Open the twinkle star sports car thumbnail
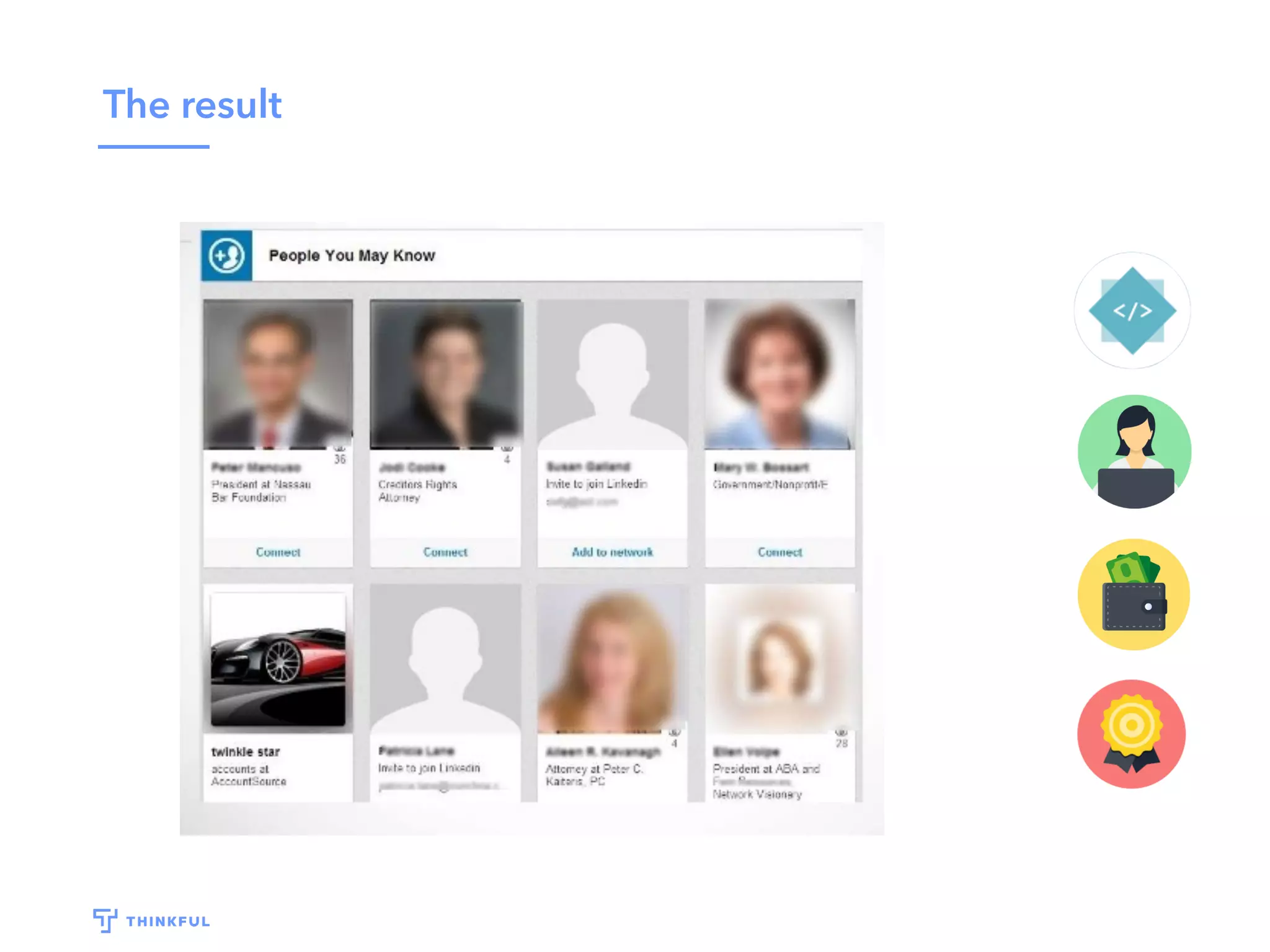Screen dimensions: 1270x952 click(278, 659)
